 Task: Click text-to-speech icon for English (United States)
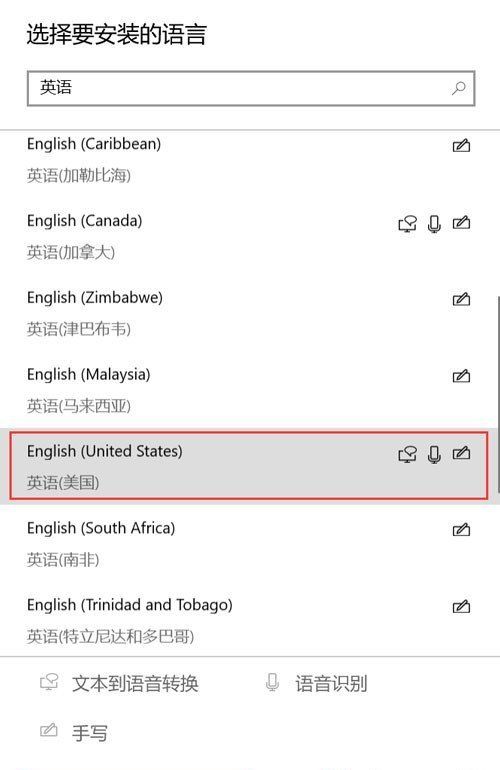tap(407, 454)
